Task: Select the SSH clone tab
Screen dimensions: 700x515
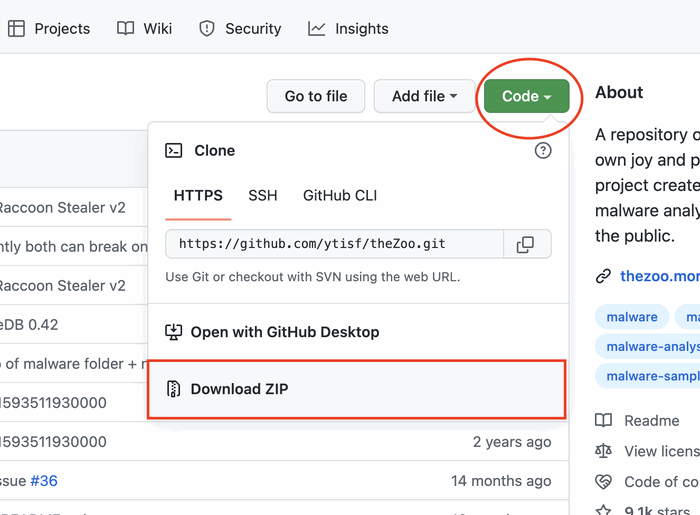Action: (x=263, y=195)
